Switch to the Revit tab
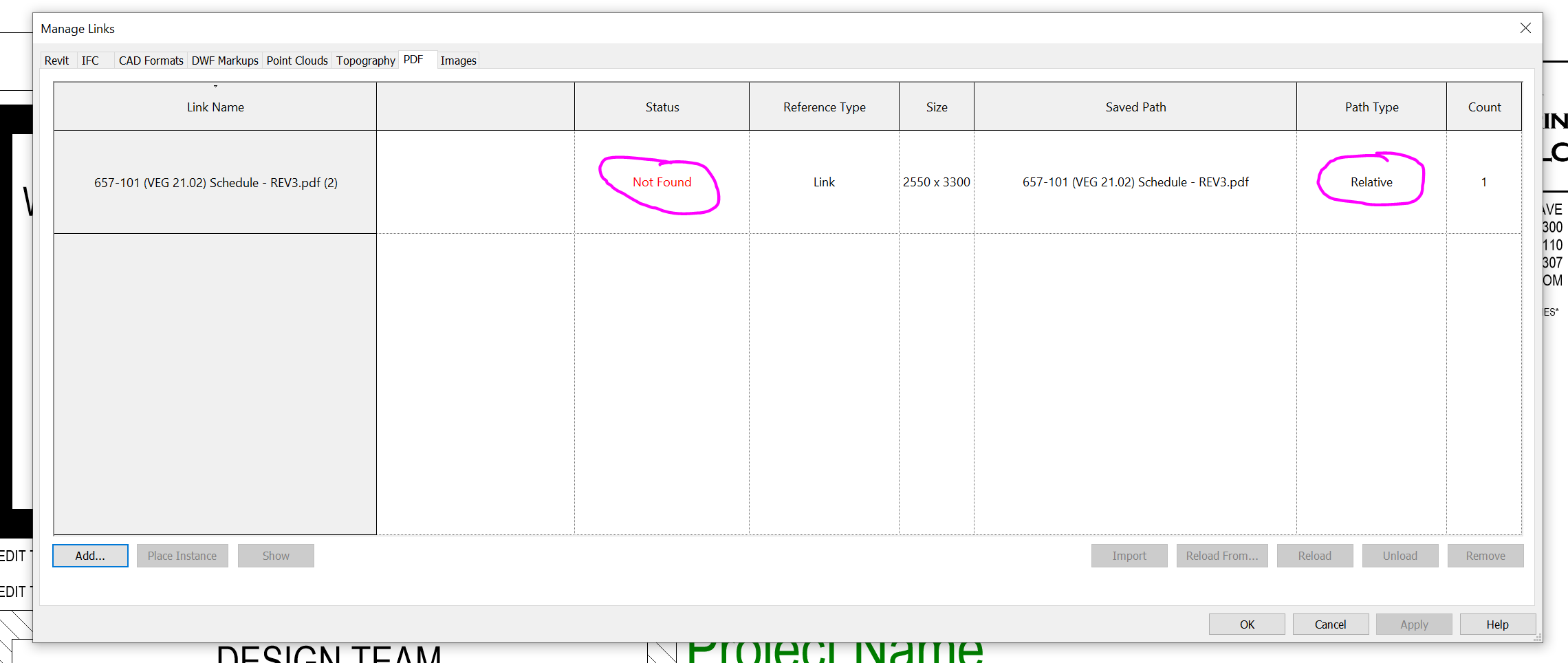This screenshot has height=663, width=1568. [56, 61]
